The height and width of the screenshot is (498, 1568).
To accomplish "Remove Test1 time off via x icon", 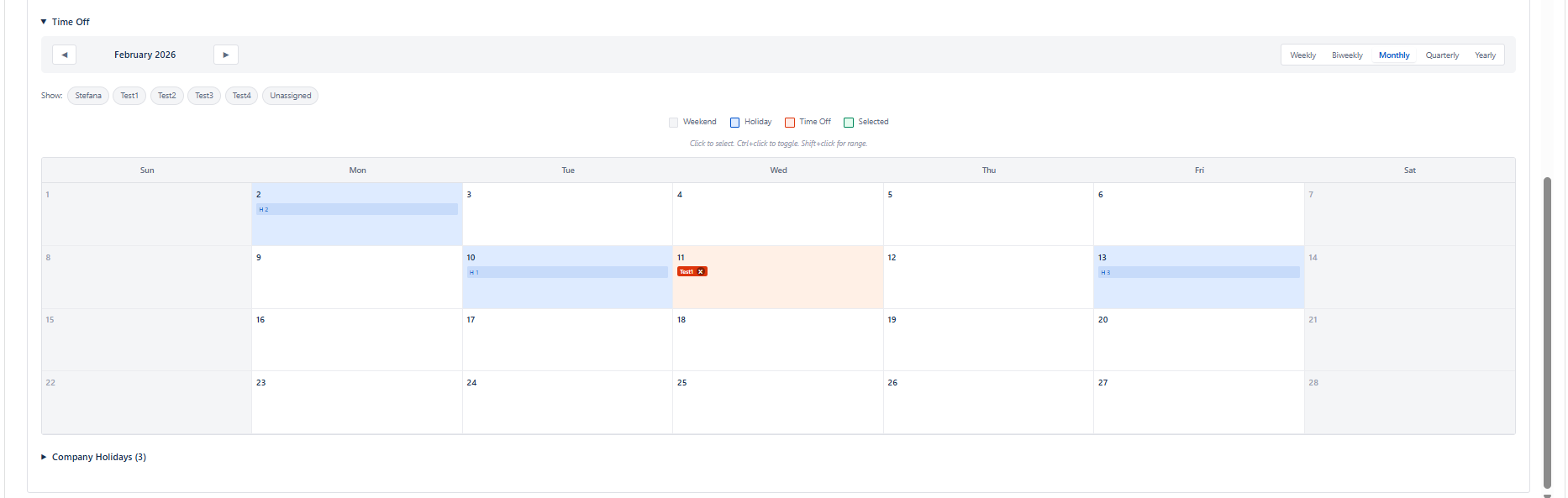I will tap(701, 272).
